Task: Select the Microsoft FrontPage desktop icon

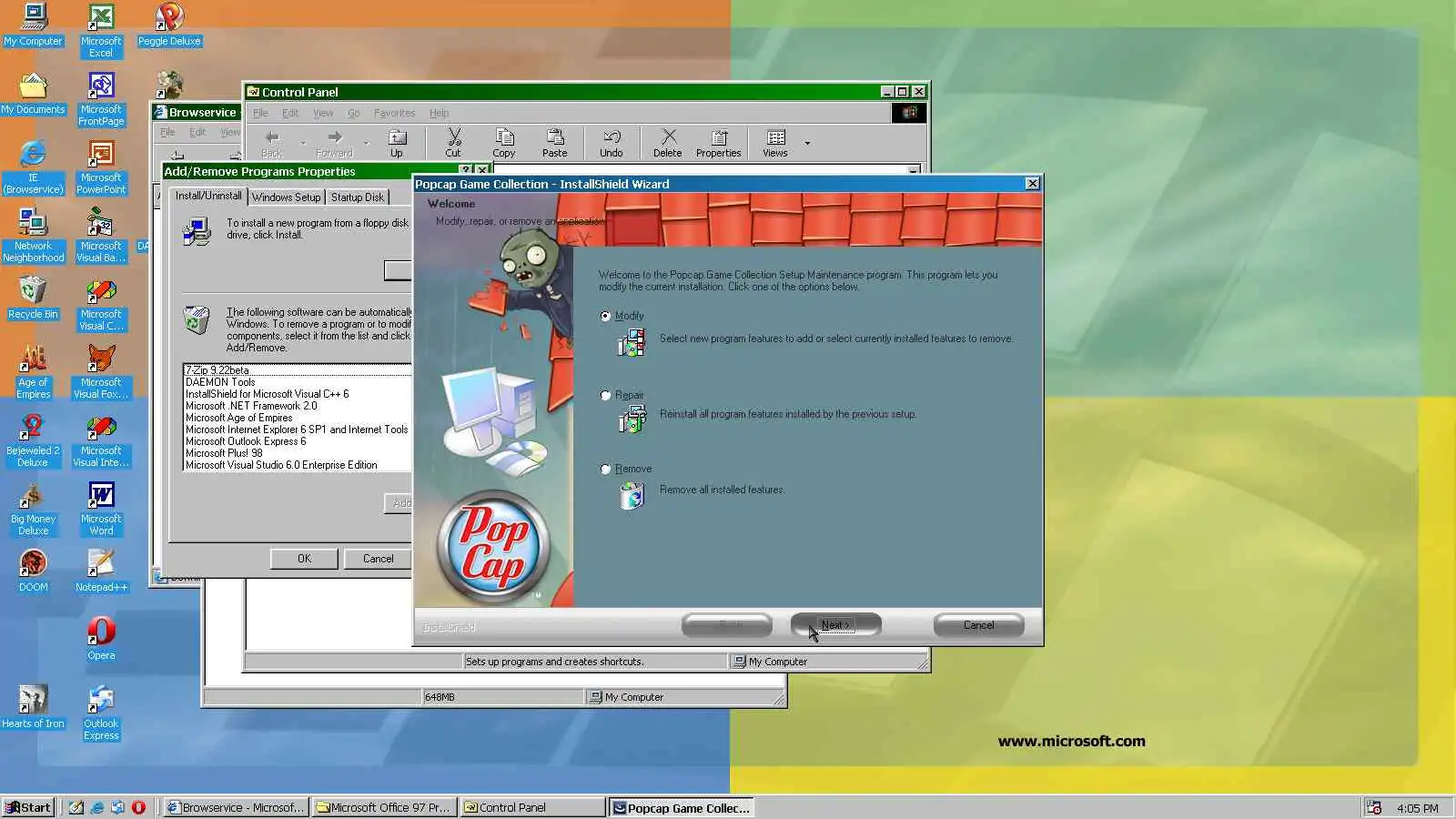Action: pos(101,98)
